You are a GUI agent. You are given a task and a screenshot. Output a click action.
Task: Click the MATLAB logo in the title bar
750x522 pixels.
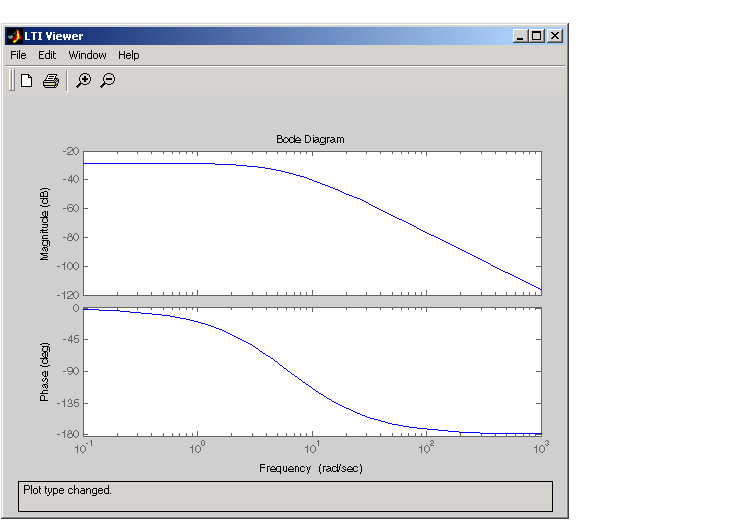[x=15, y=36]
